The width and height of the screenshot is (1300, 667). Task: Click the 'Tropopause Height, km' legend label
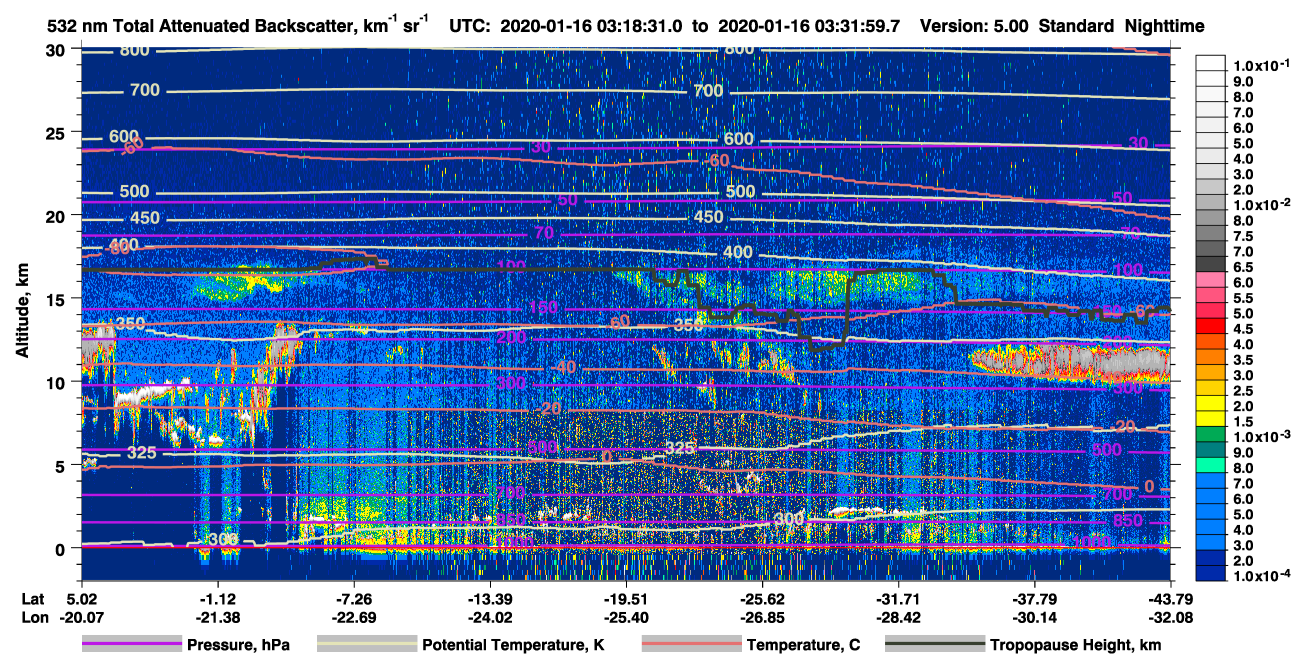point(1074,645)
